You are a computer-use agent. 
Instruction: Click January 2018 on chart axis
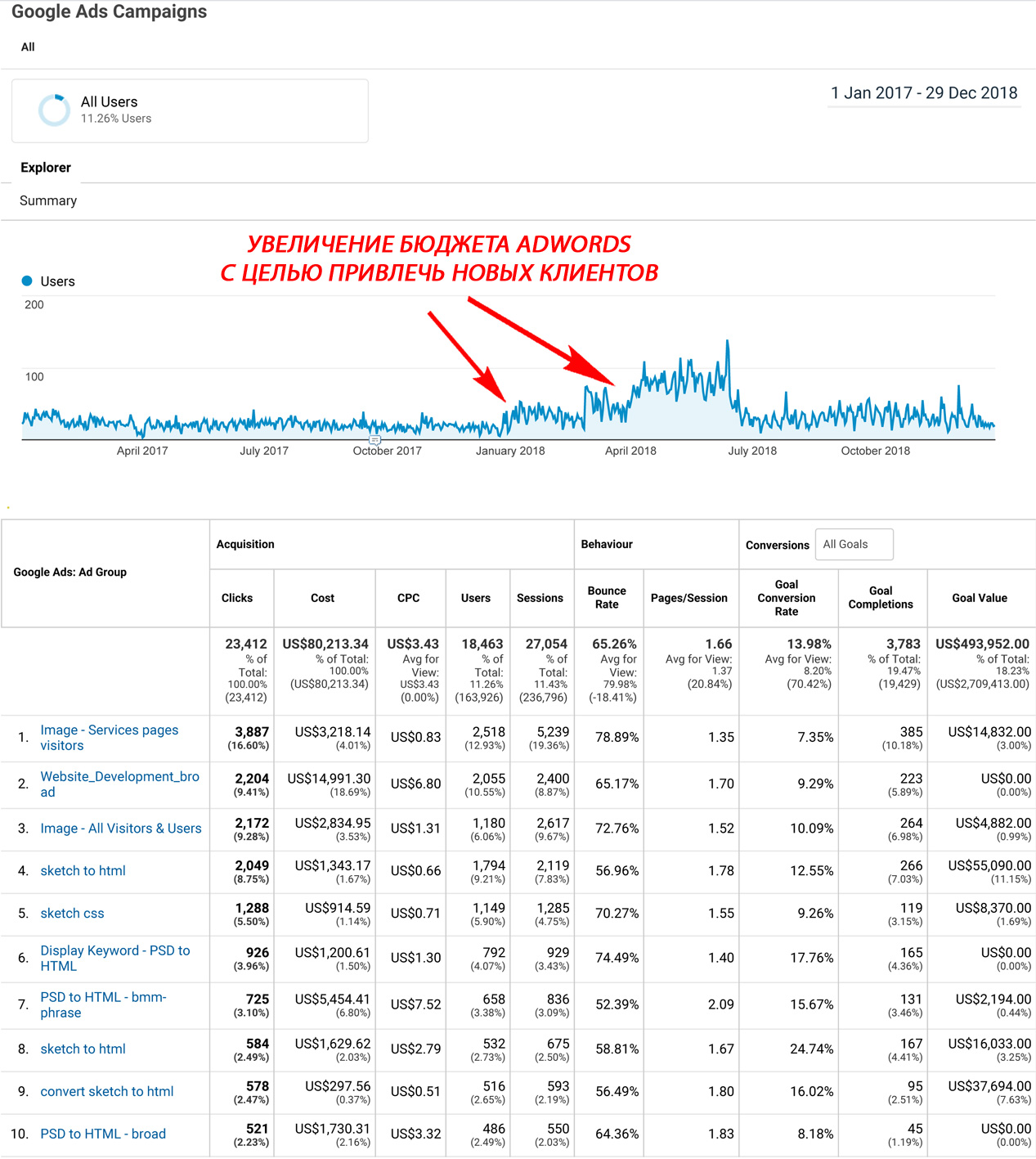tap(510, 451)
